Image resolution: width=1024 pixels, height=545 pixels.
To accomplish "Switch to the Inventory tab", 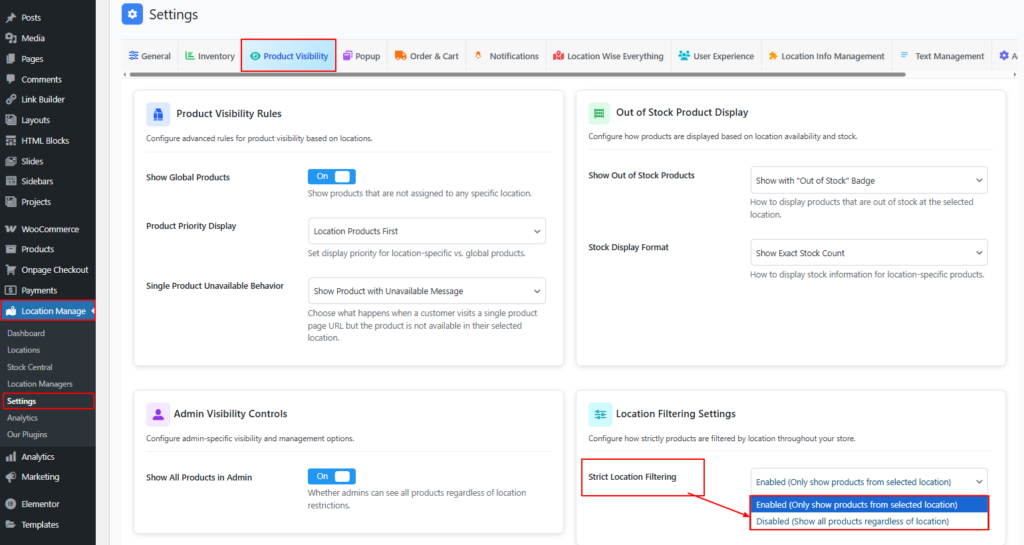I will (x=208, y=56).
